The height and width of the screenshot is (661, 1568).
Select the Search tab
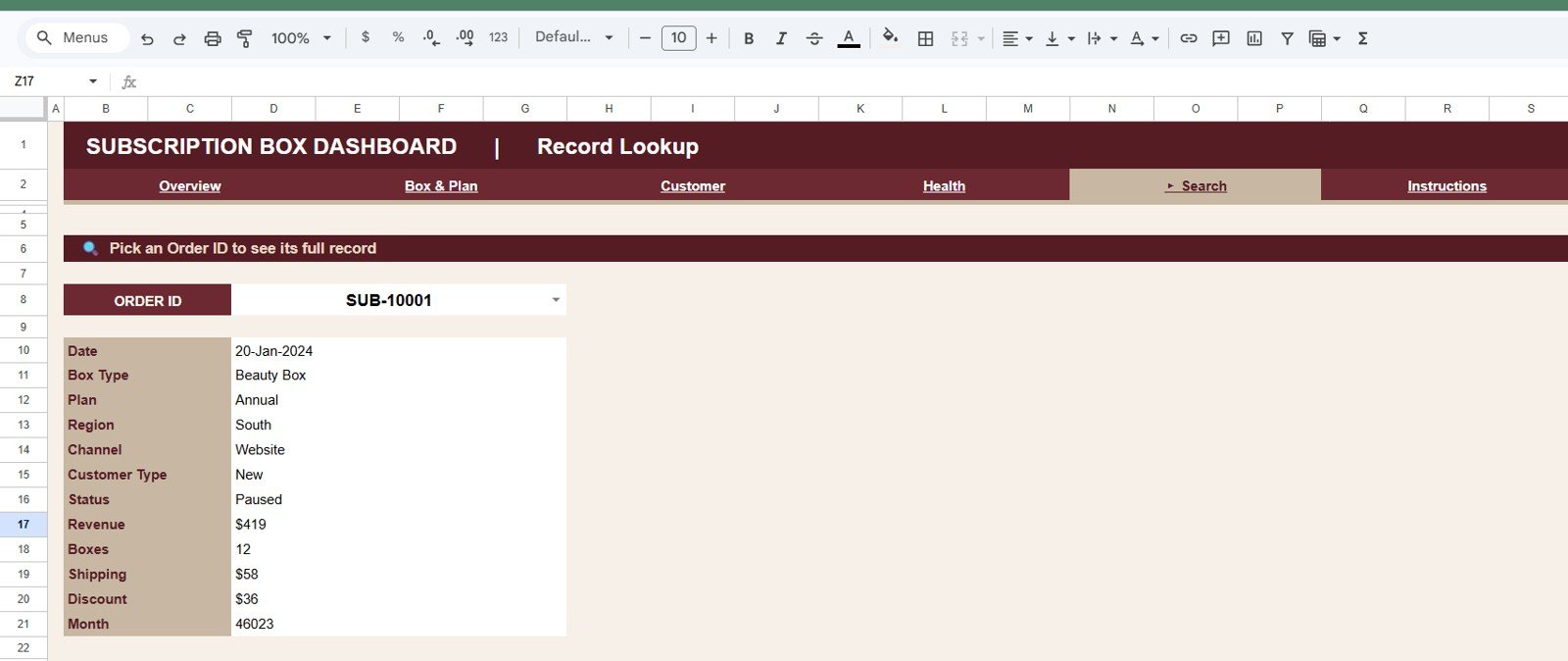(1196, 185)
